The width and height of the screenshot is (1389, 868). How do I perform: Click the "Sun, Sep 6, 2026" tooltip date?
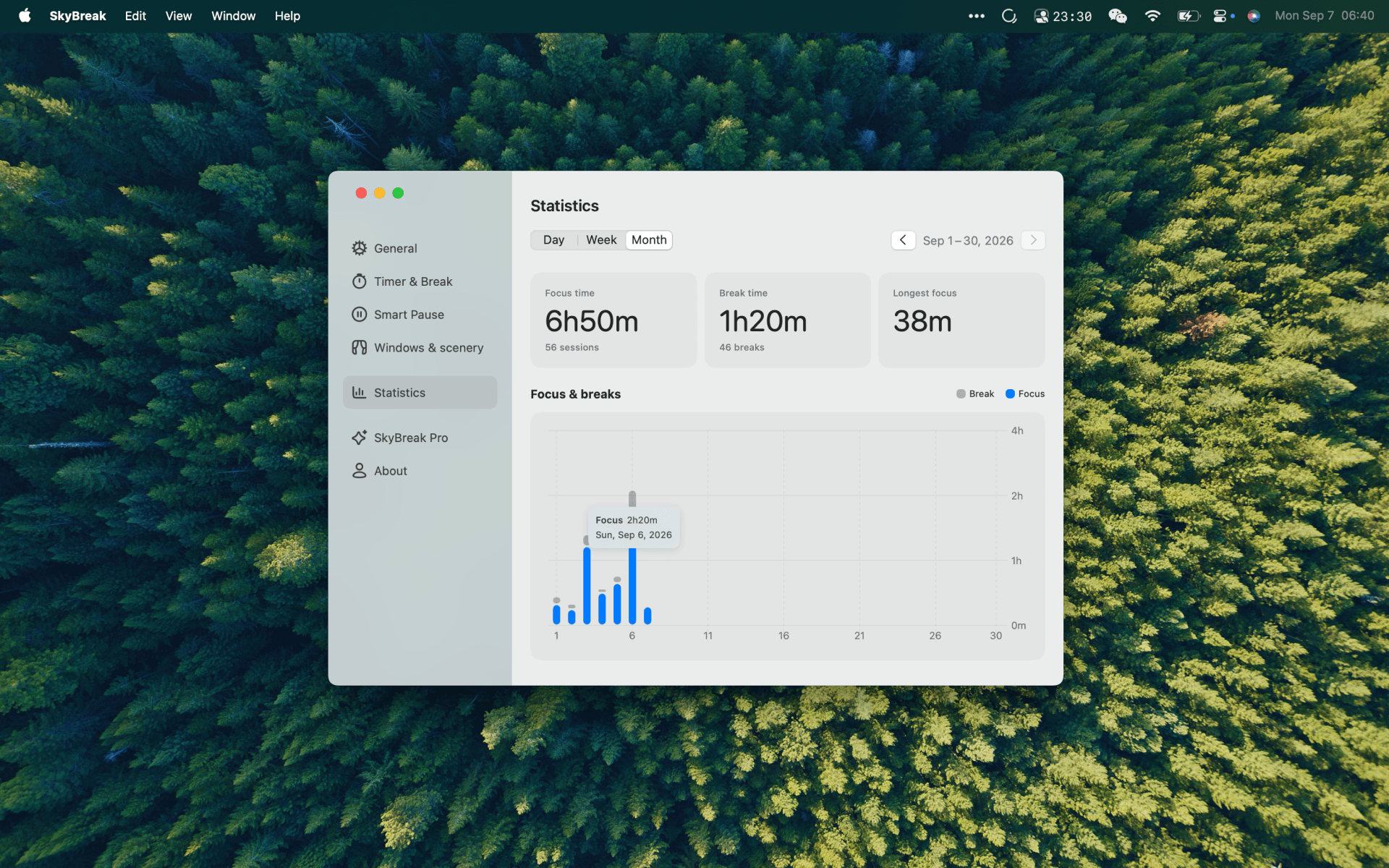[x=634, y=535]
